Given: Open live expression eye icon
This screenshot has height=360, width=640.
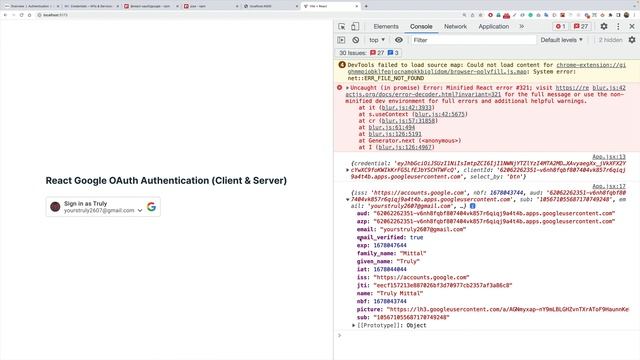Looking at the screenshot, I should [x=398, y=40].
